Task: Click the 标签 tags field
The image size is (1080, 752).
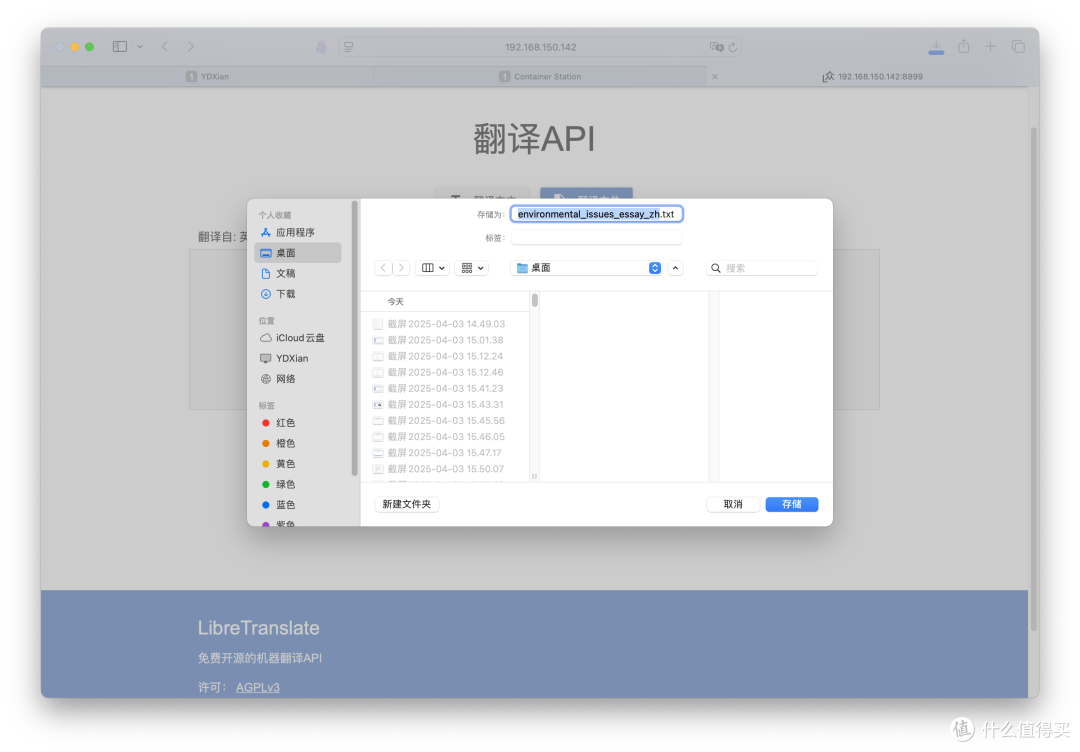Action: 596,238
